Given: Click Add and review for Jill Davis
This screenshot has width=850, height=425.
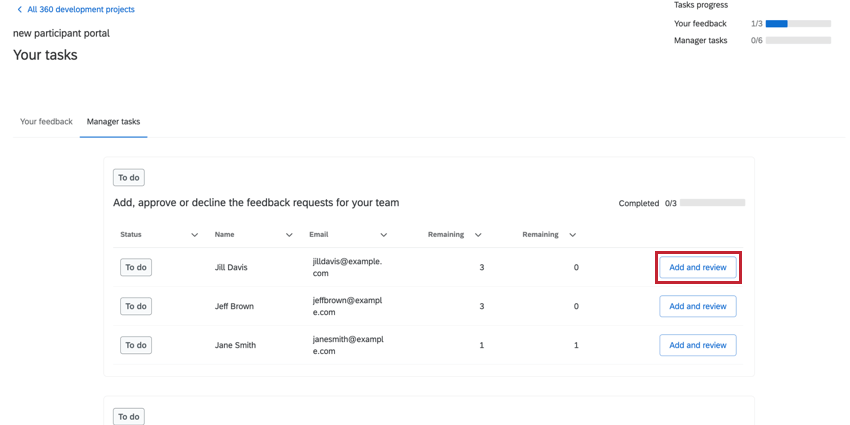Looking at the screenshot, I should (697, 268).
